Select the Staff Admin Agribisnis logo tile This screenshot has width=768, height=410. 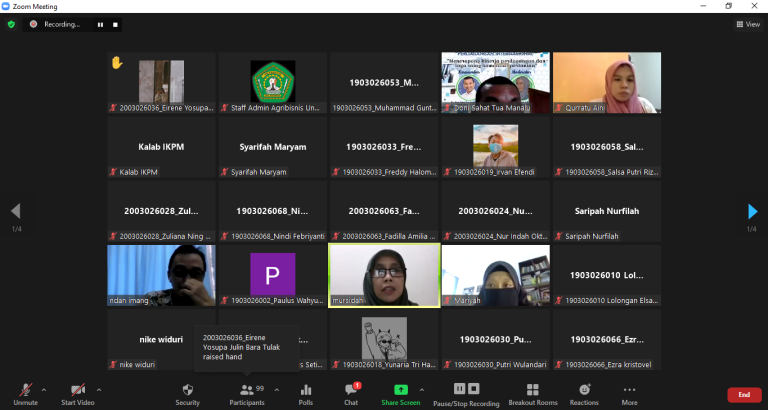click(273, 83)
